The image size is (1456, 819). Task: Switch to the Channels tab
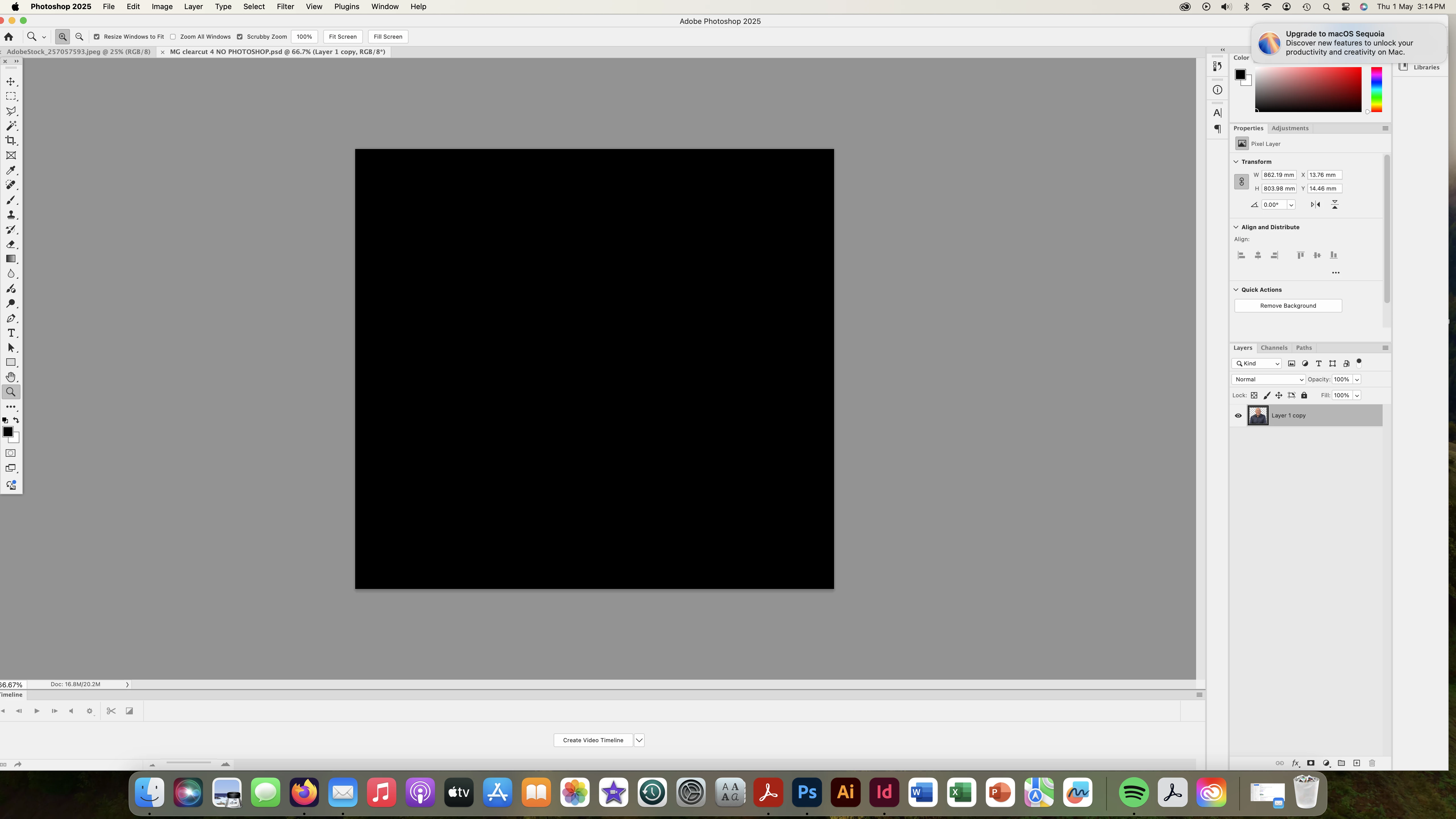click(1273, 348)
